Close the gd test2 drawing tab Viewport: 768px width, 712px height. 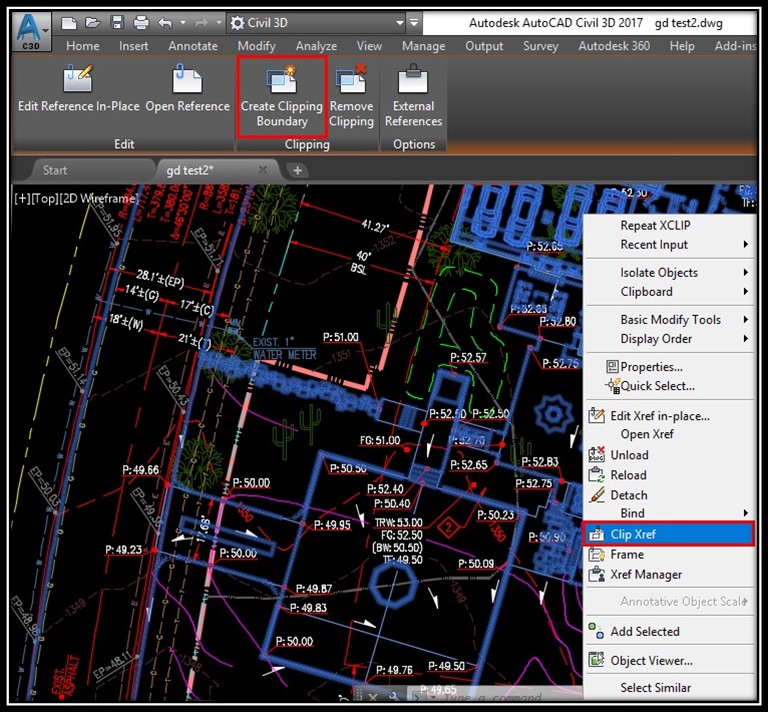point(263,170)
